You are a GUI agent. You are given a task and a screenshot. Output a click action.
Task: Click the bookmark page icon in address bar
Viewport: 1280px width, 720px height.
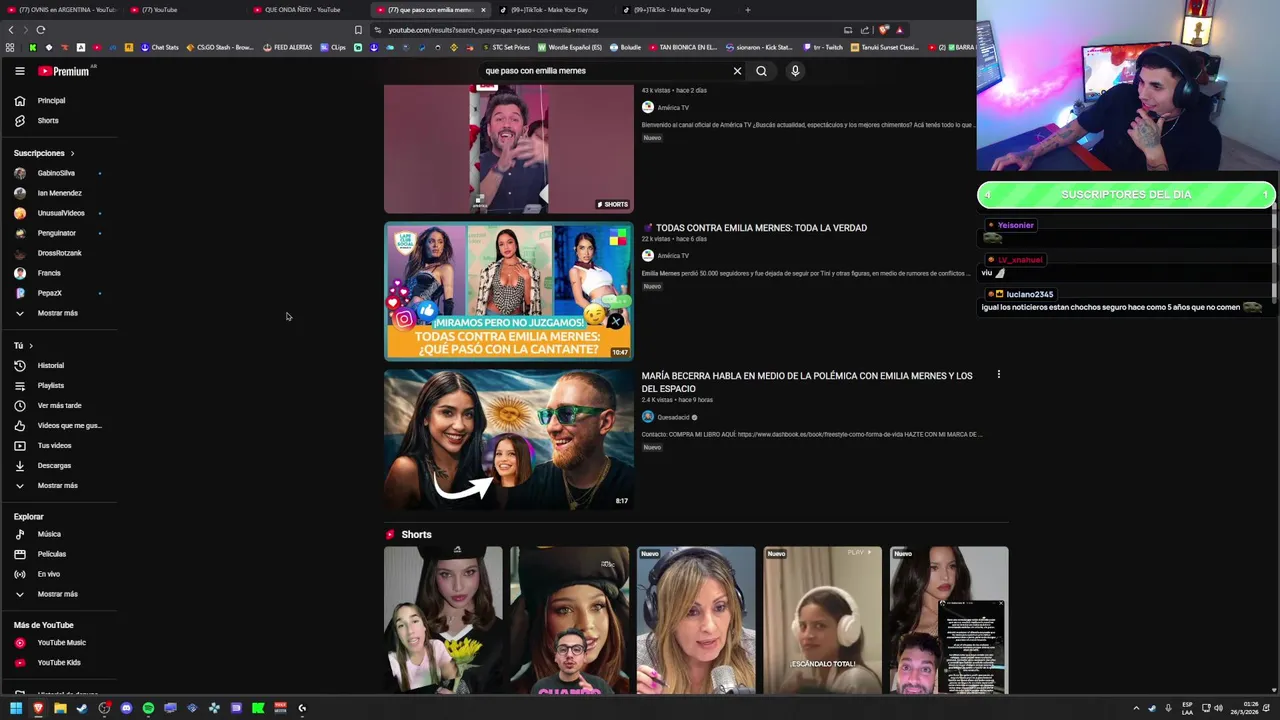pos(358,30)
